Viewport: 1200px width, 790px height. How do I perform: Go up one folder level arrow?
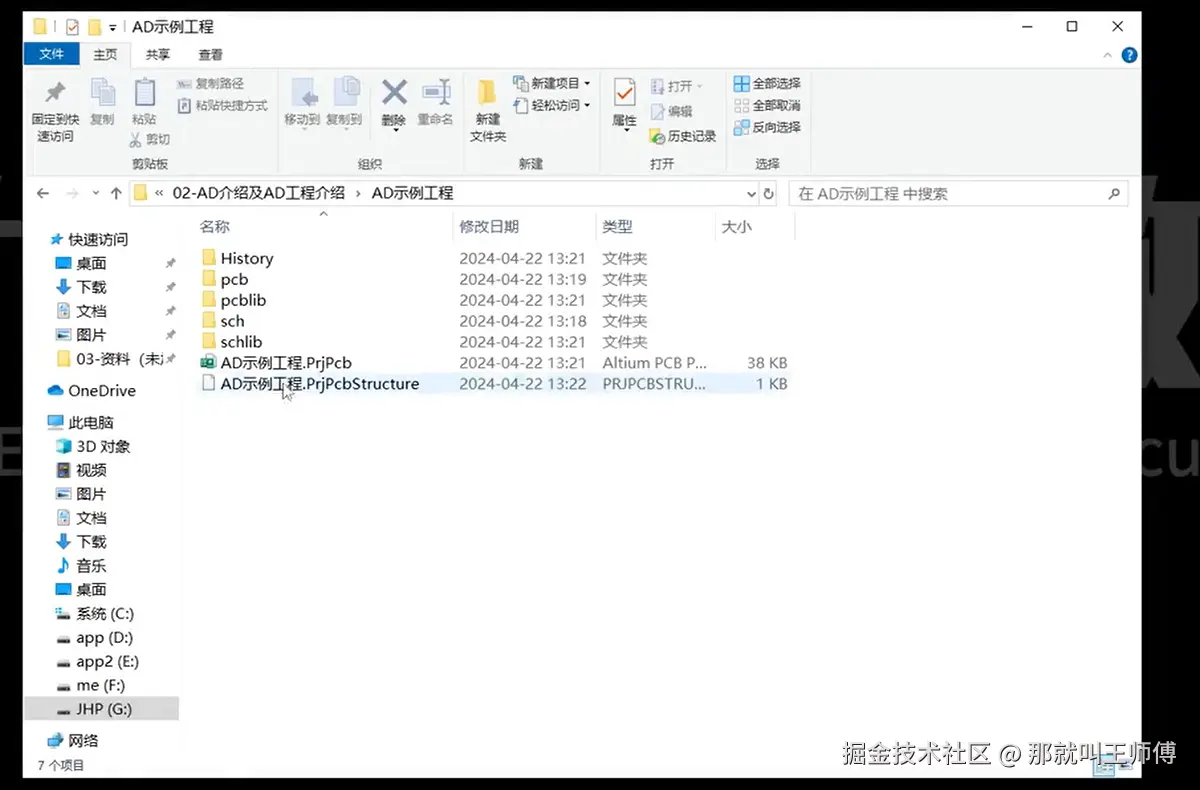tap(116, 193)
